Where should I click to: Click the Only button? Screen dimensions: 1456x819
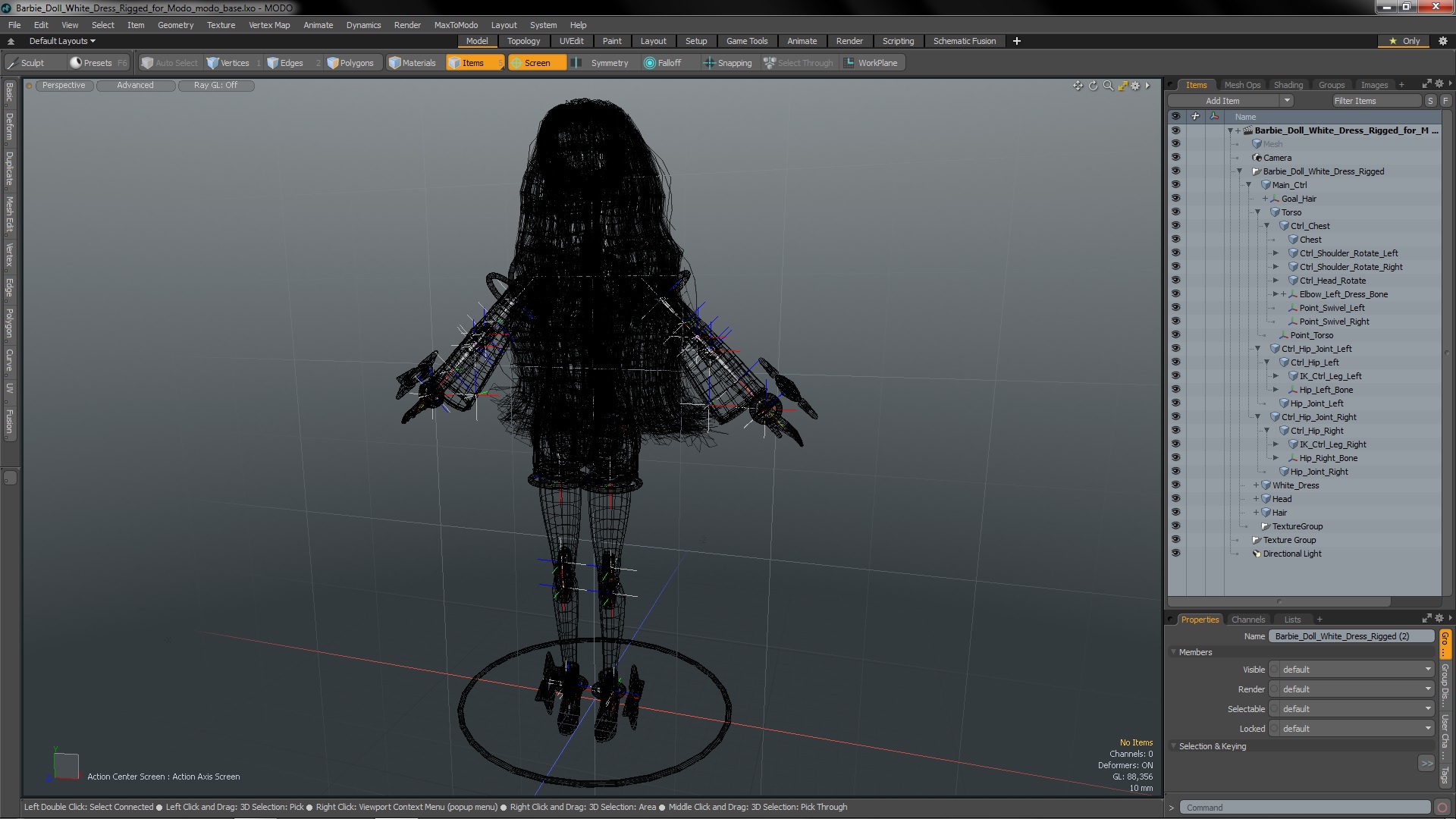pos(1405,41)
